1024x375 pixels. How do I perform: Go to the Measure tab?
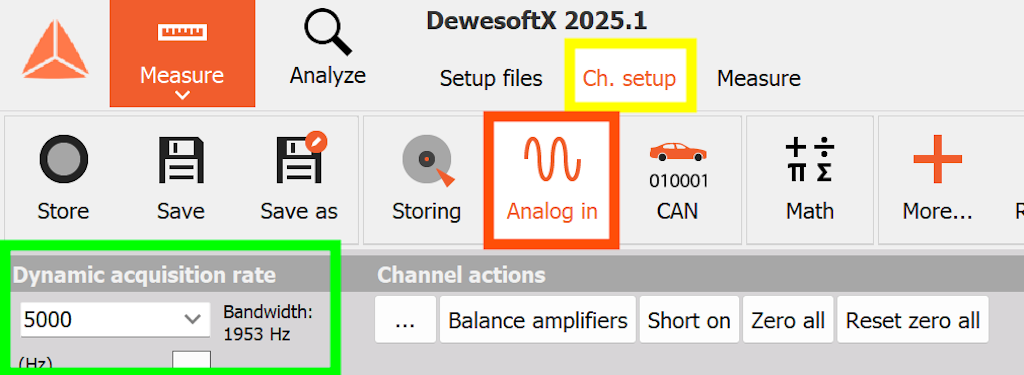(x=759, y=79)
